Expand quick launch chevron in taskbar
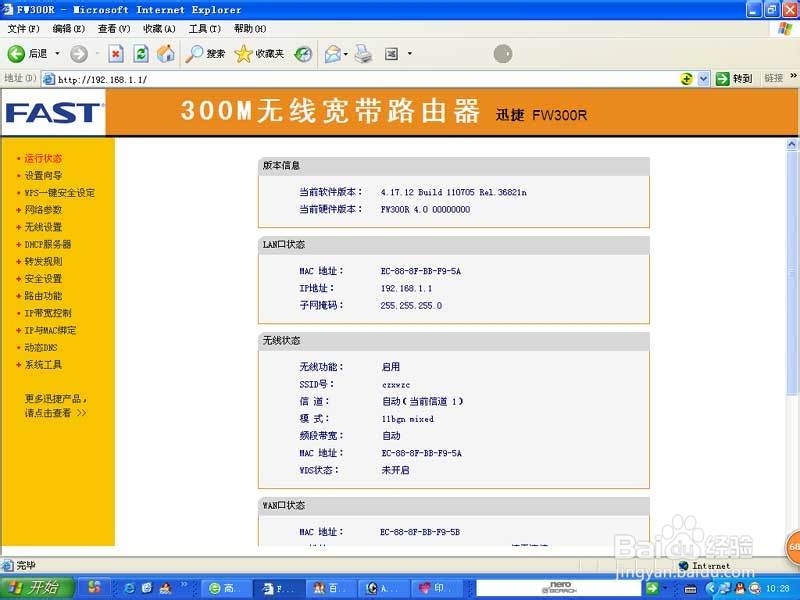This screenshot has width=800, height=600. [184, 584]
